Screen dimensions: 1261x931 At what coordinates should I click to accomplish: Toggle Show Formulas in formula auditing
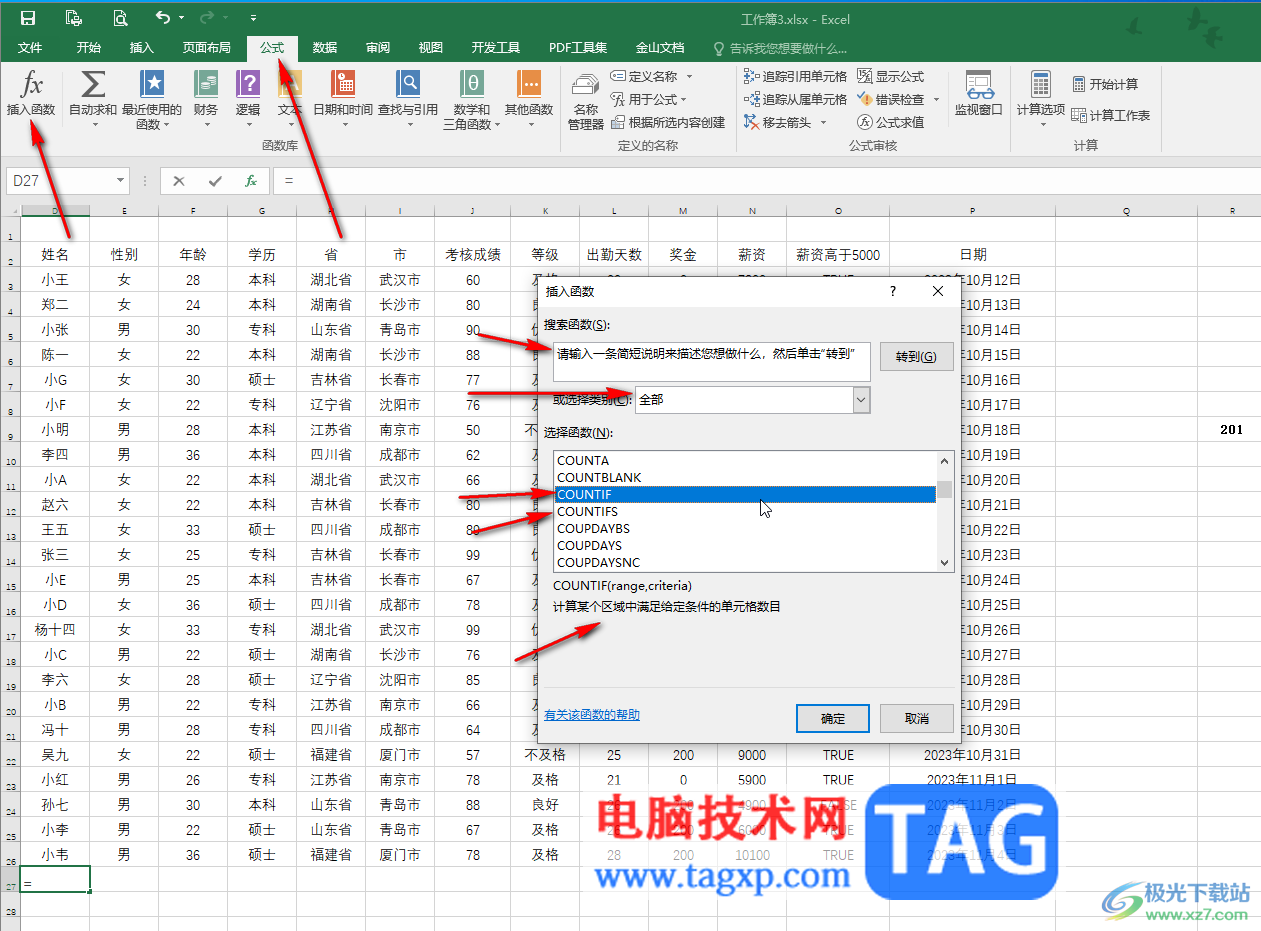point(891,76)
